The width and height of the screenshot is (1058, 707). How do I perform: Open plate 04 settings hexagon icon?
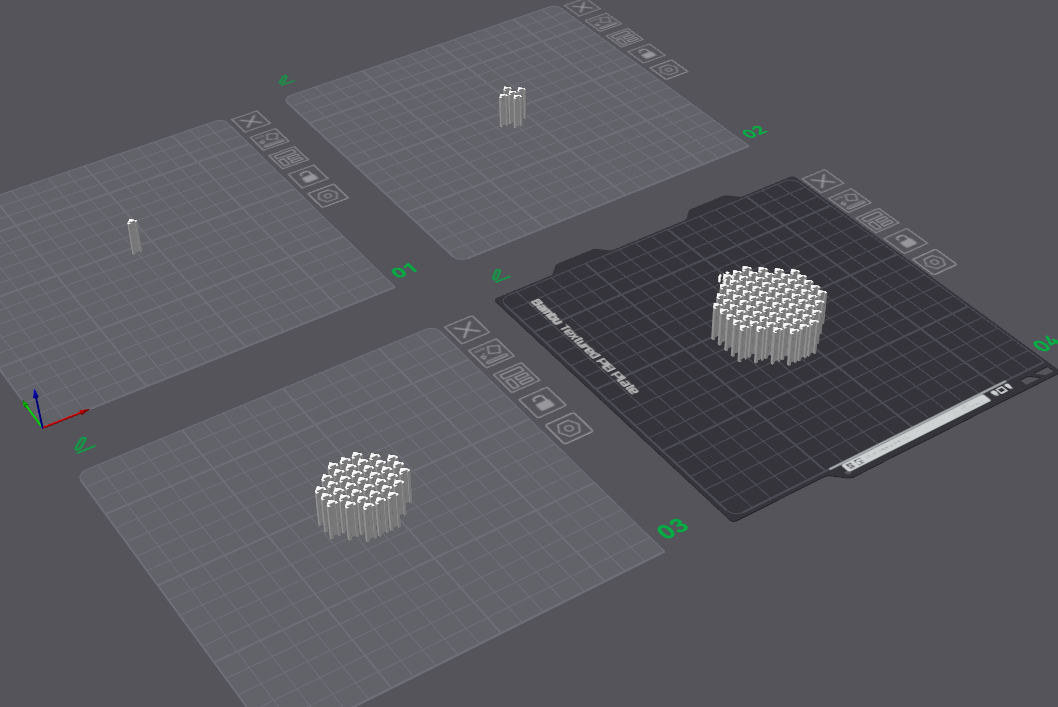click(935, 261)
